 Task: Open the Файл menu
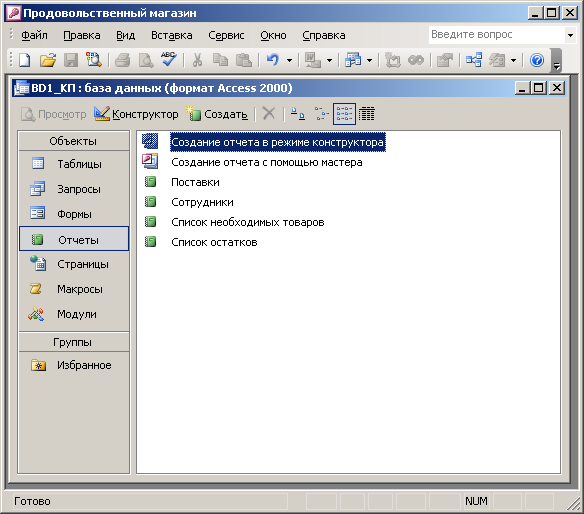(34, 35)
